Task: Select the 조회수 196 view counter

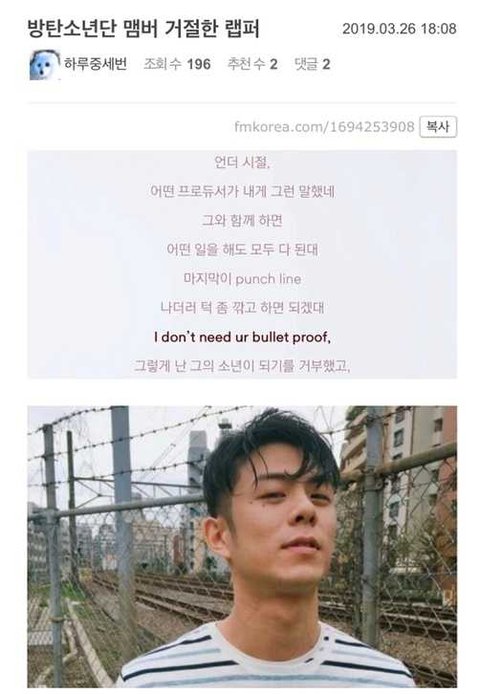Action: pos(177,64)
